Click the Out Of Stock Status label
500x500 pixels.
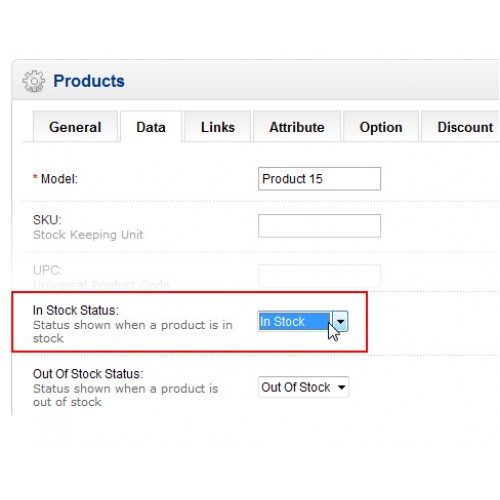coord(88,374)
